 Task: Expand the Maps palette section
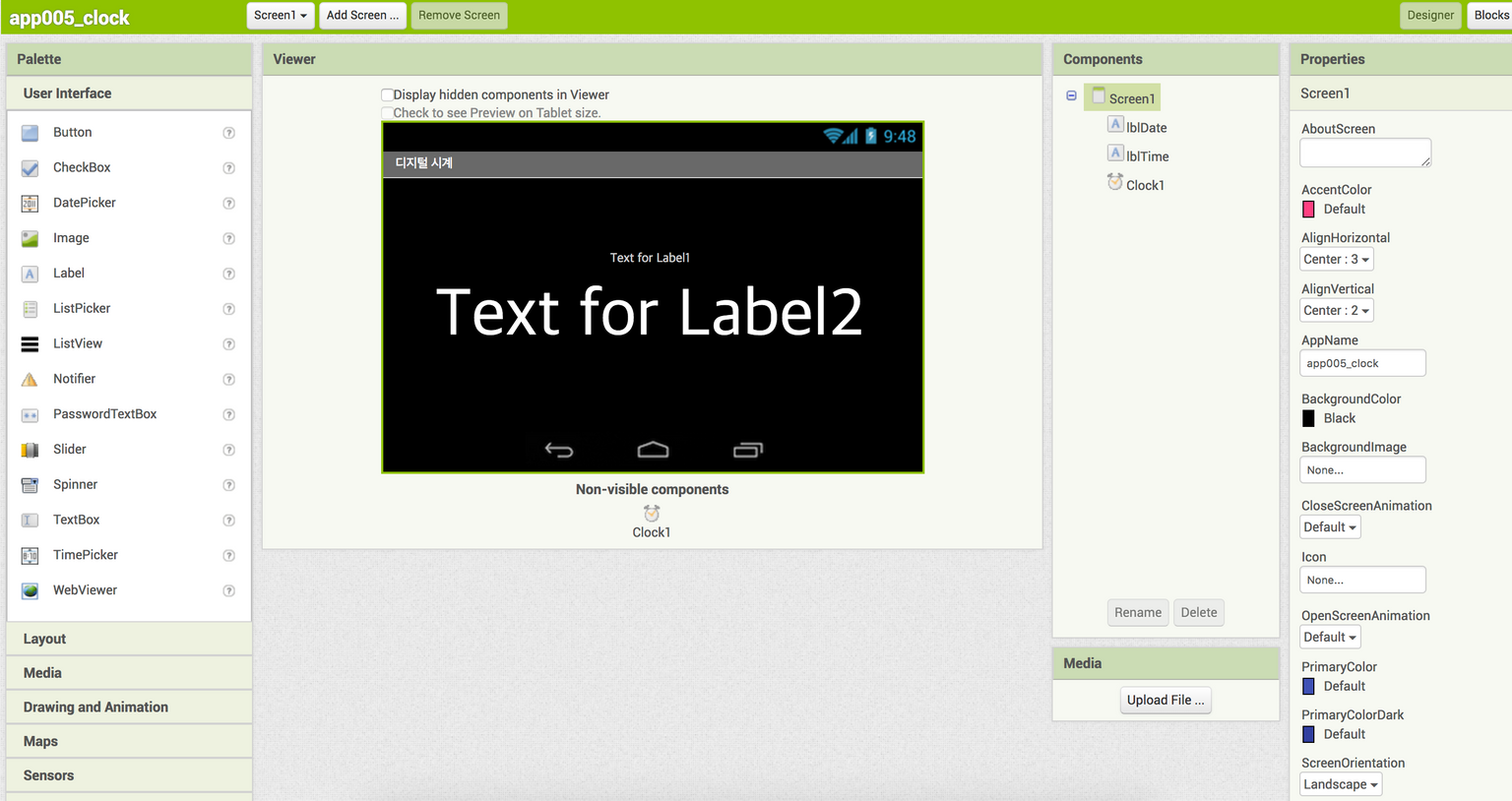pyautogui.click(x=129, y=741)
